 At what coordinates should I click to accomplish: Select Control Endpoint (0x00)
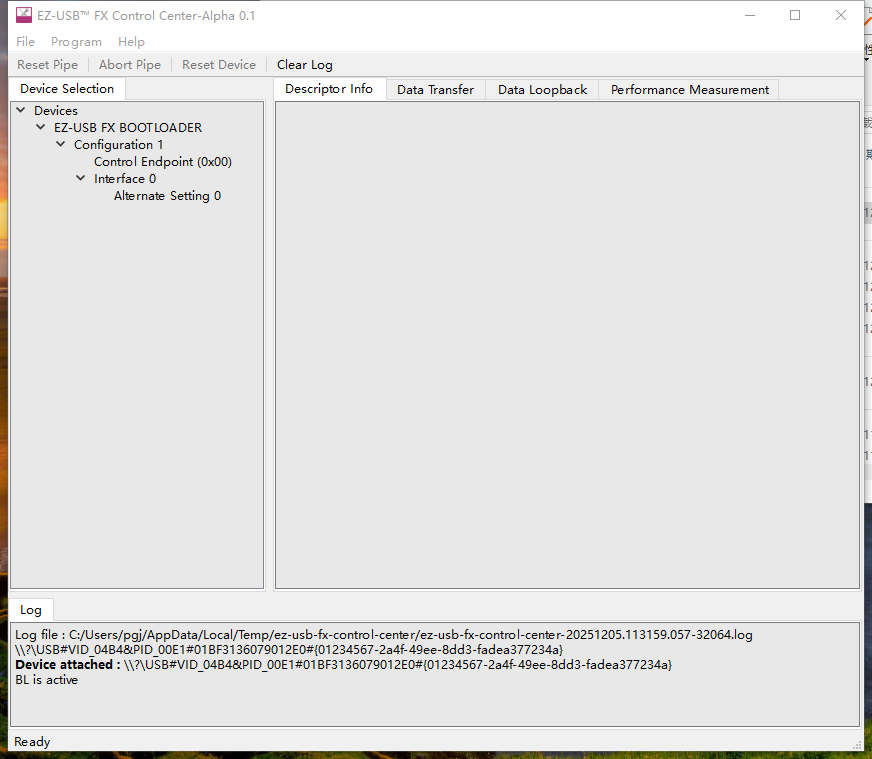click(x=162, y=162)
